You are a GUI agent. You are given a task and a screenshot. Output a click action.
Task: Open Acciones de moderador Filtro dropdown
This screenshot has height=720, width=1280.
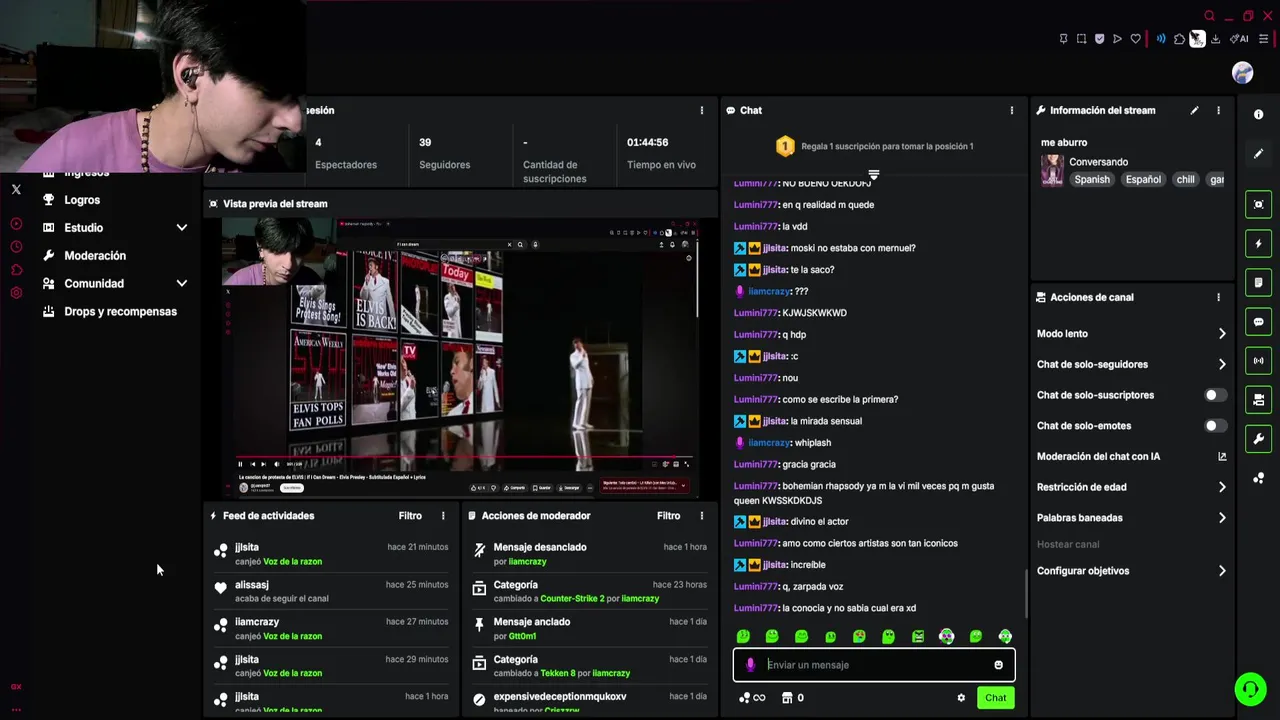point(668,516)
